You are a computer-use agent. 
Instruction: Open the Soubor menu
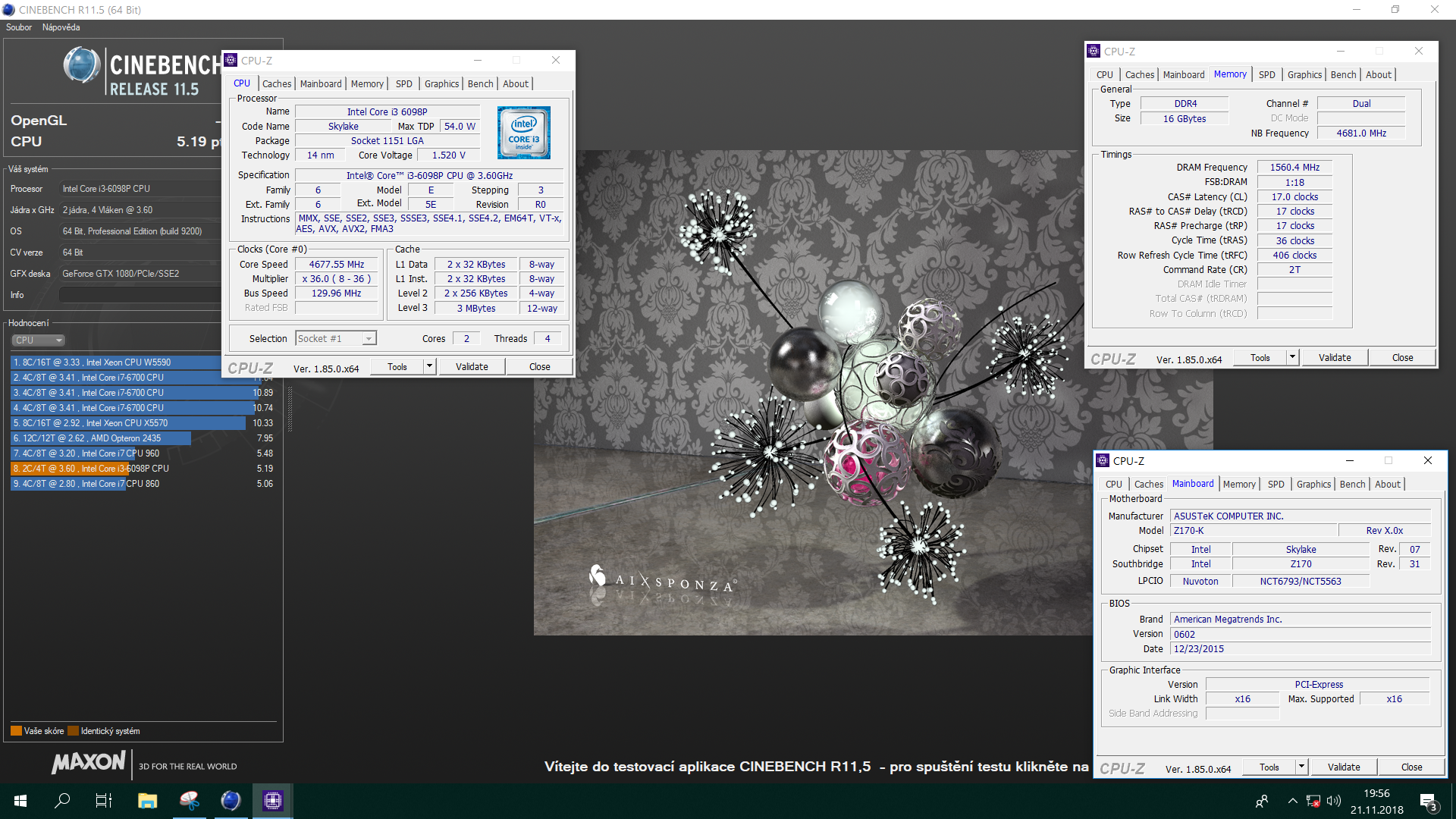(x=19, y=27)
